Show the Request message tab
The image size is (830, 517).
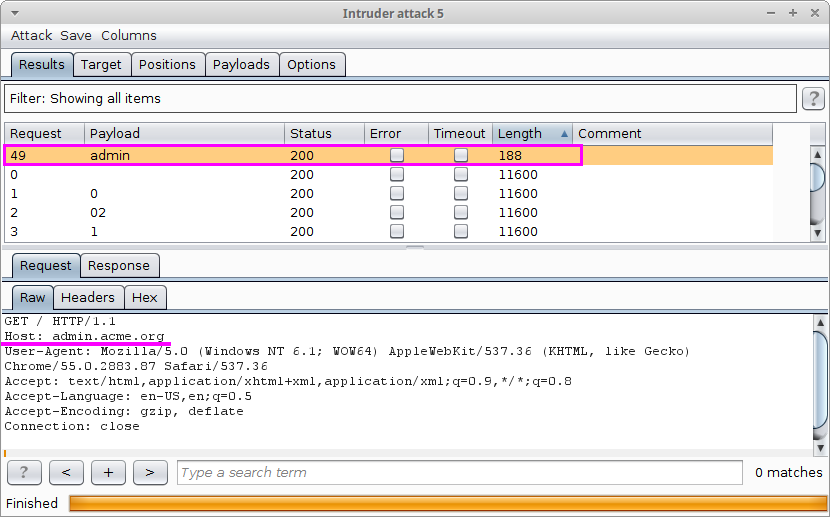[46, 266]
